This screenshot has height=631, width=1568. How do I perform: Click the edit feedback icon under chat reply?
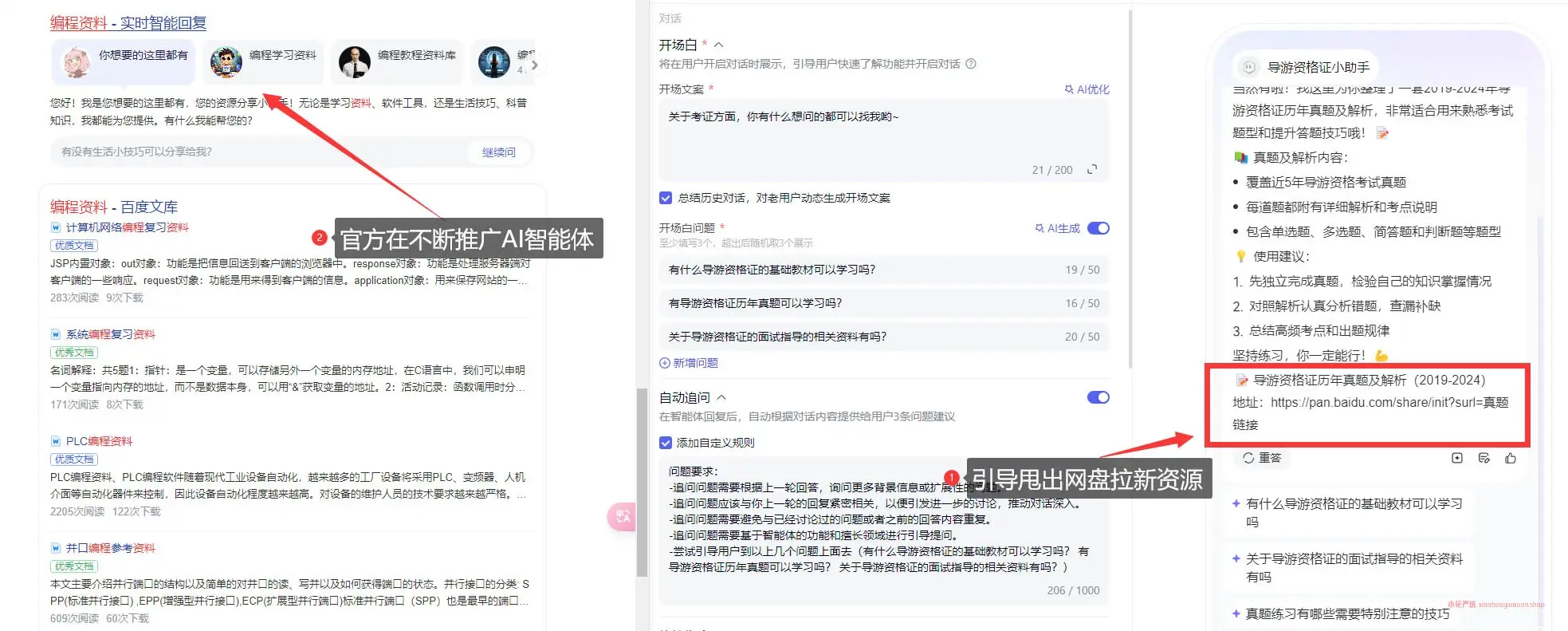point(1484,458)
